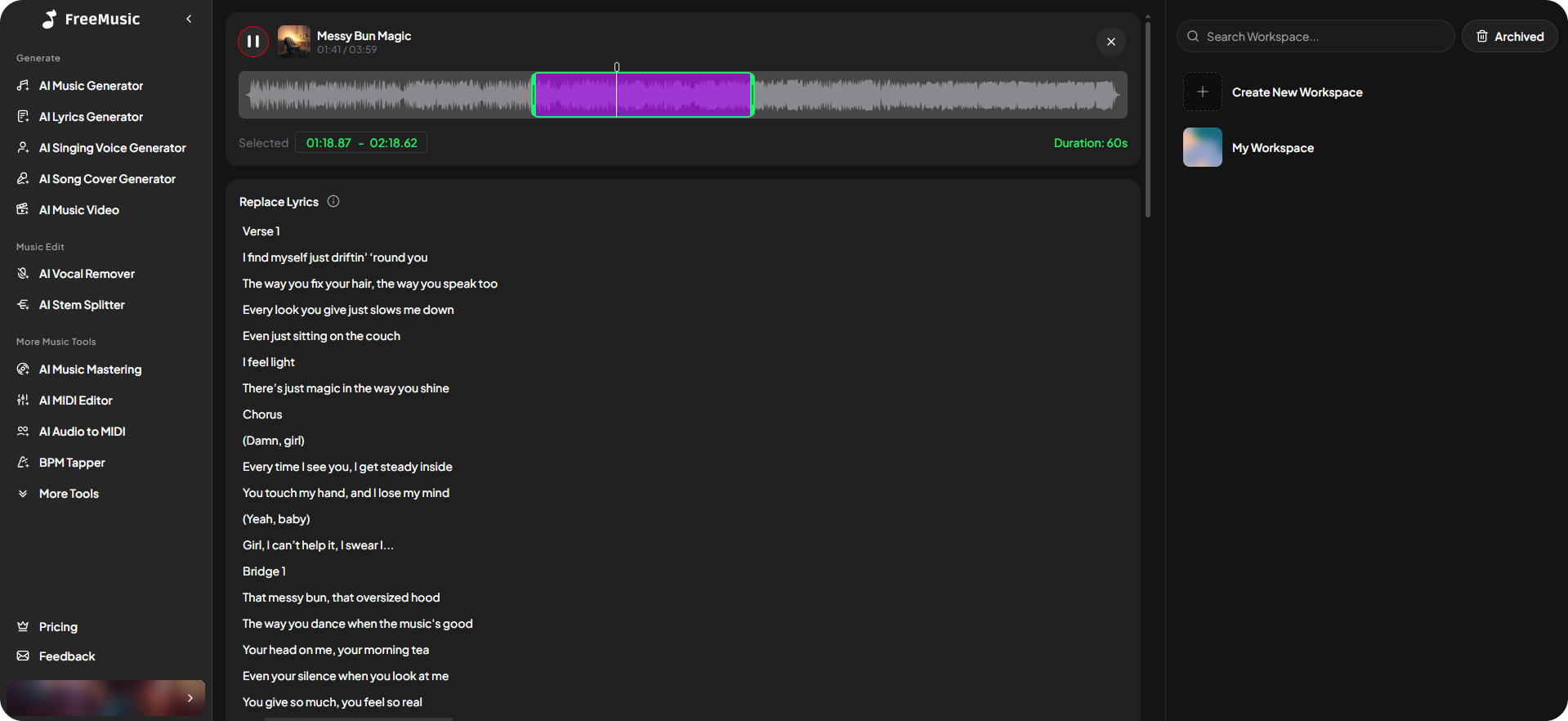Click the Replace Lyrics info icon
This screenshot has width=1568, height=721.
333,202
